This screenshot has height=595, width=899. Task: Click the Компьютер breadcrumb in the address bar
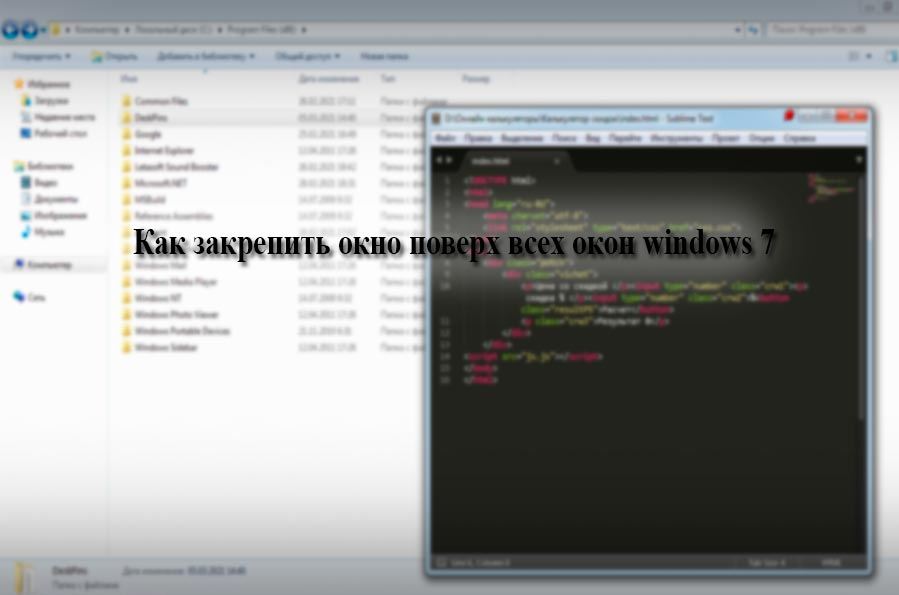97,29
